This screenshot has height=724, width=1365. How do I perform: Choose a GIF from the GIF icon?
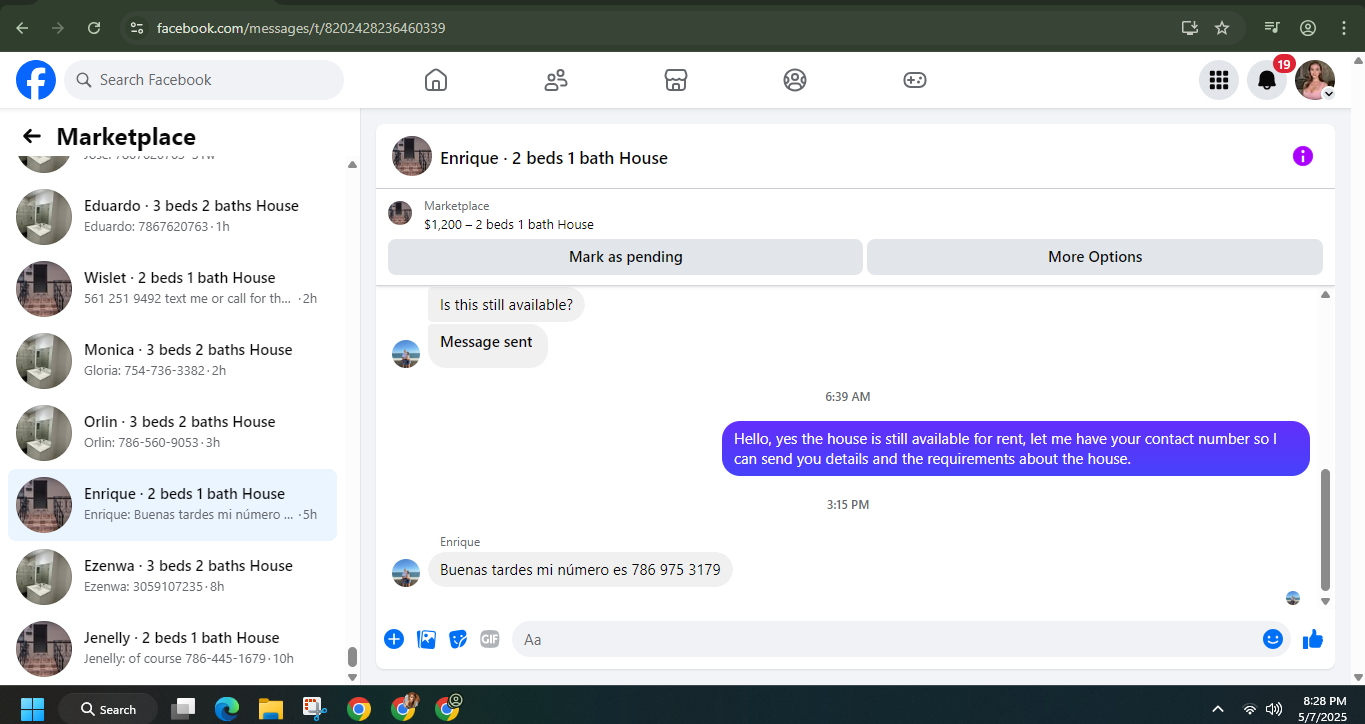(x=489, y=639)
